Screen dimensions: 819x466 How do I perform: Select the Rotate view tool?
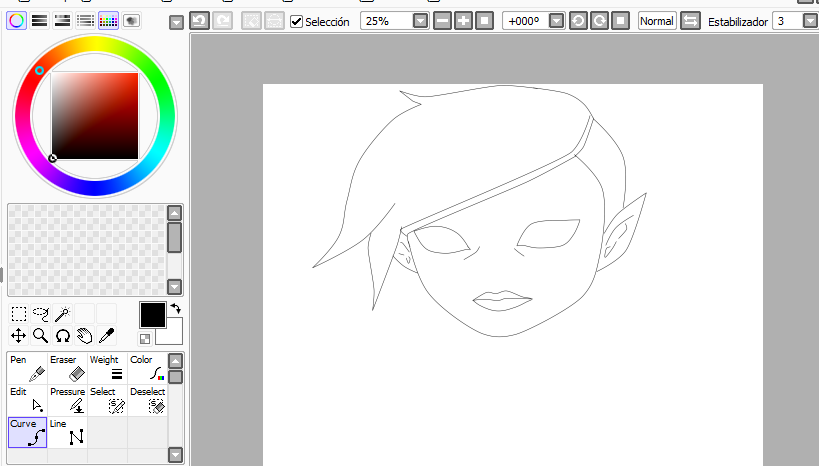coord(63,335)
